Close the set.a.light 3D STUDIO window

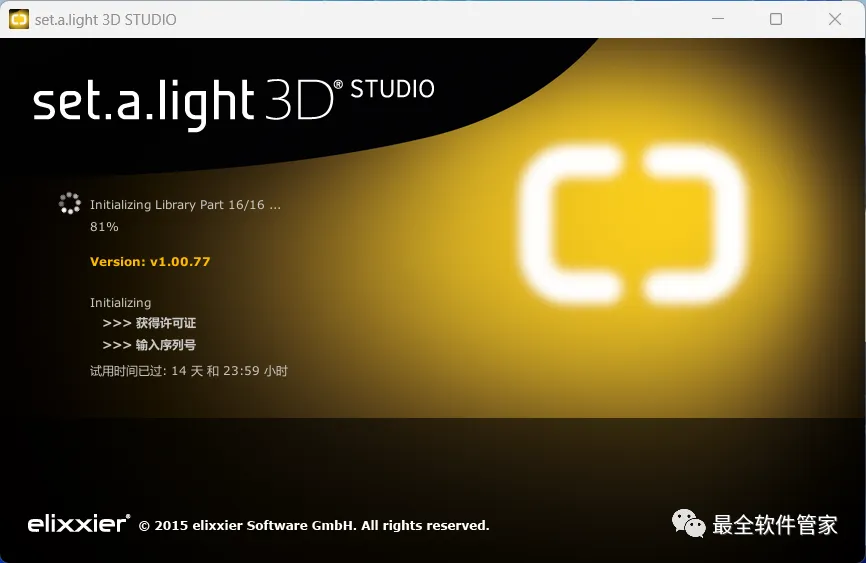835,19
